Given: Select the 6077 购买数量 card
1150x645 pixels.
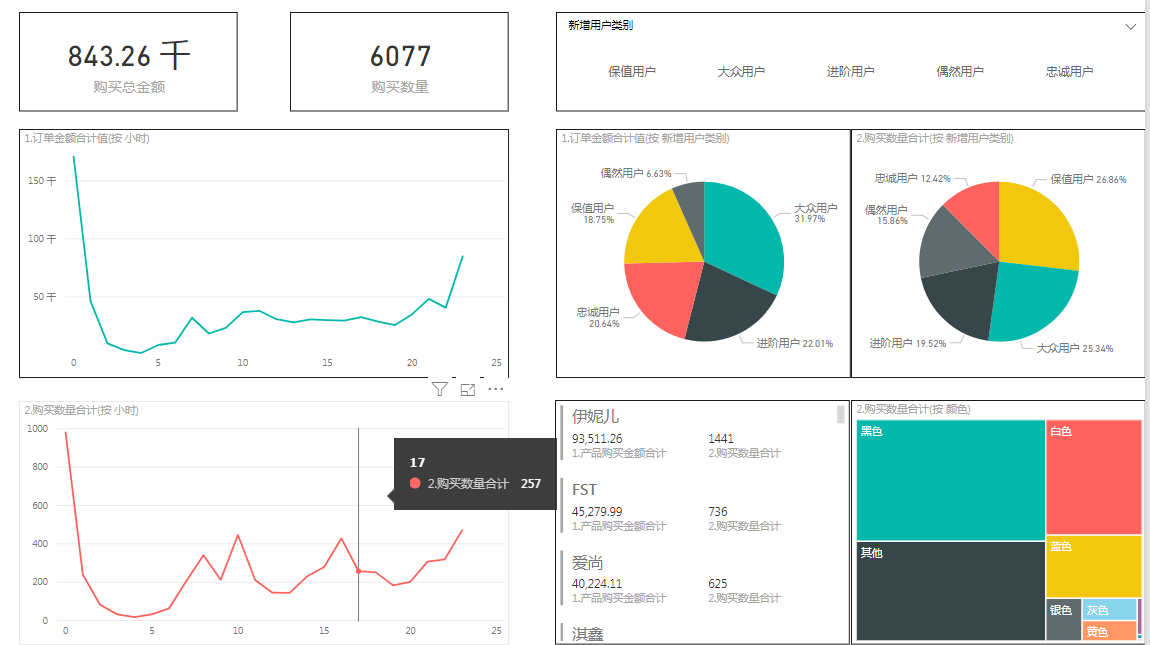Looking at the screenshot, I should (x=399, y=62).
